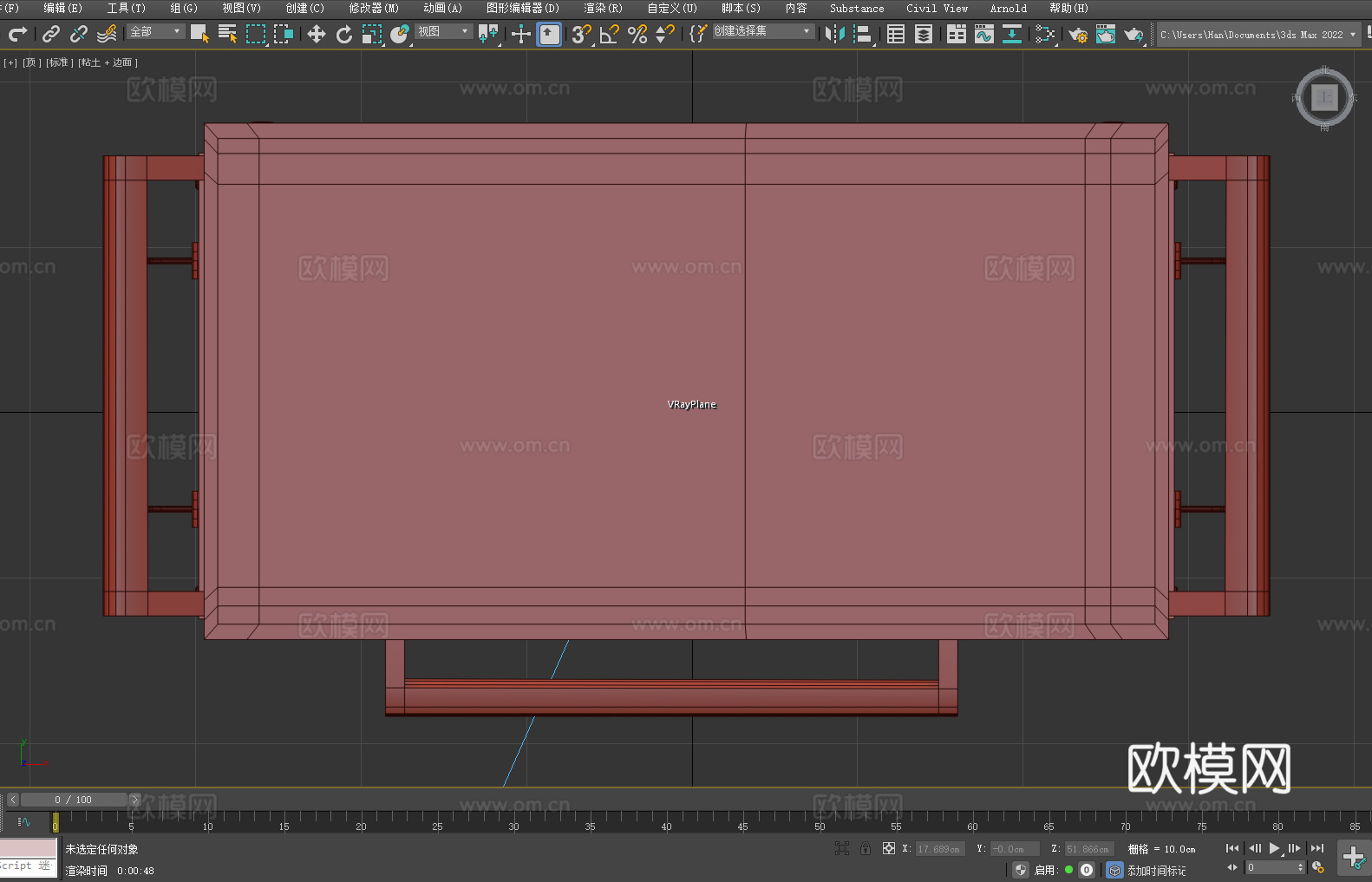This screenshot has height=882, width=1372.
Task: Click Render Production teapot icon
Action: pyautogui.click(x=1134, y=34)
